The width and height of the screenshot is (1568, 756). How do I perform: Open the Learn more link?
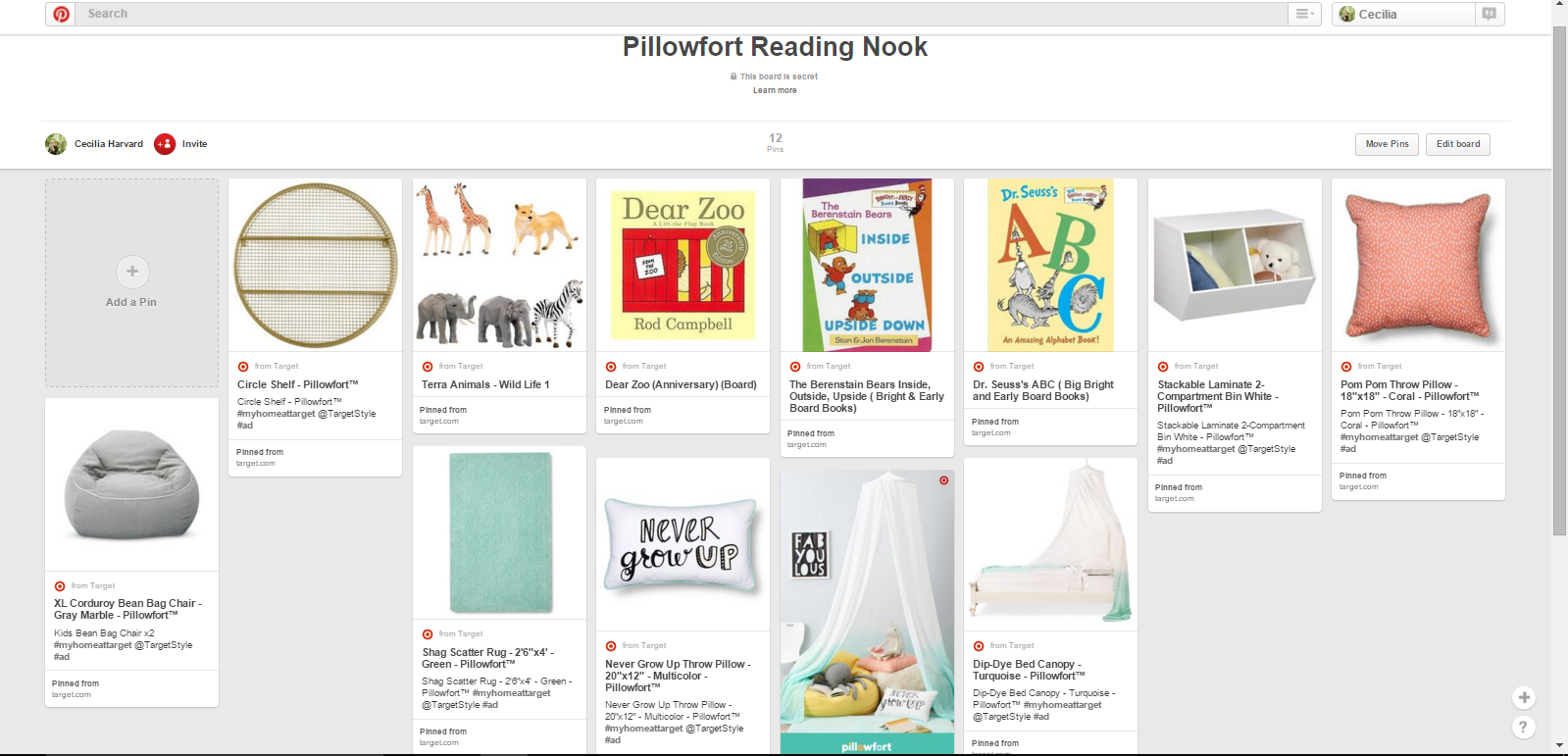pos(775,90)
